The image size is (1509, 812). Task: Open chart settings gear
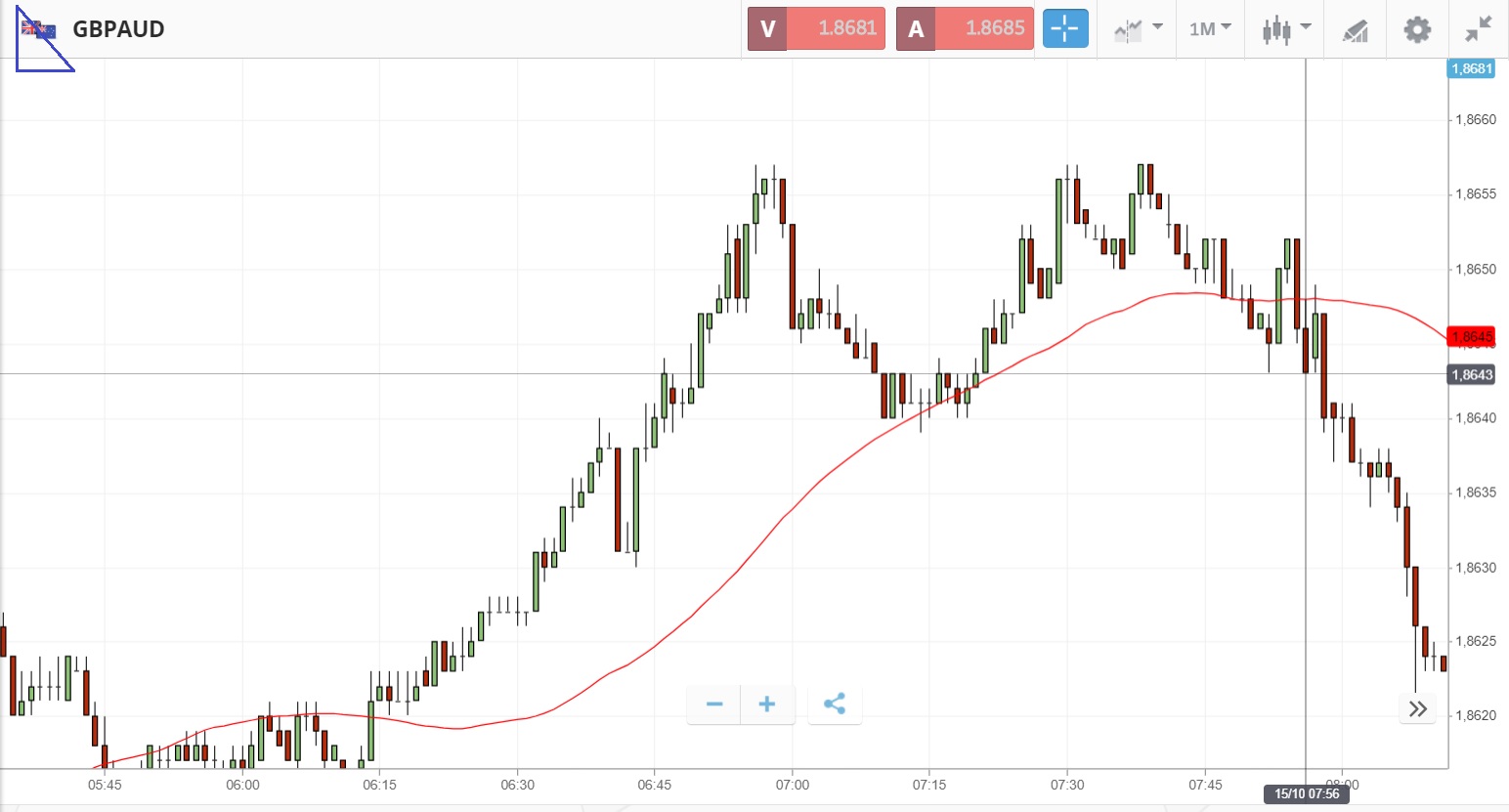tap(1416, 29)
